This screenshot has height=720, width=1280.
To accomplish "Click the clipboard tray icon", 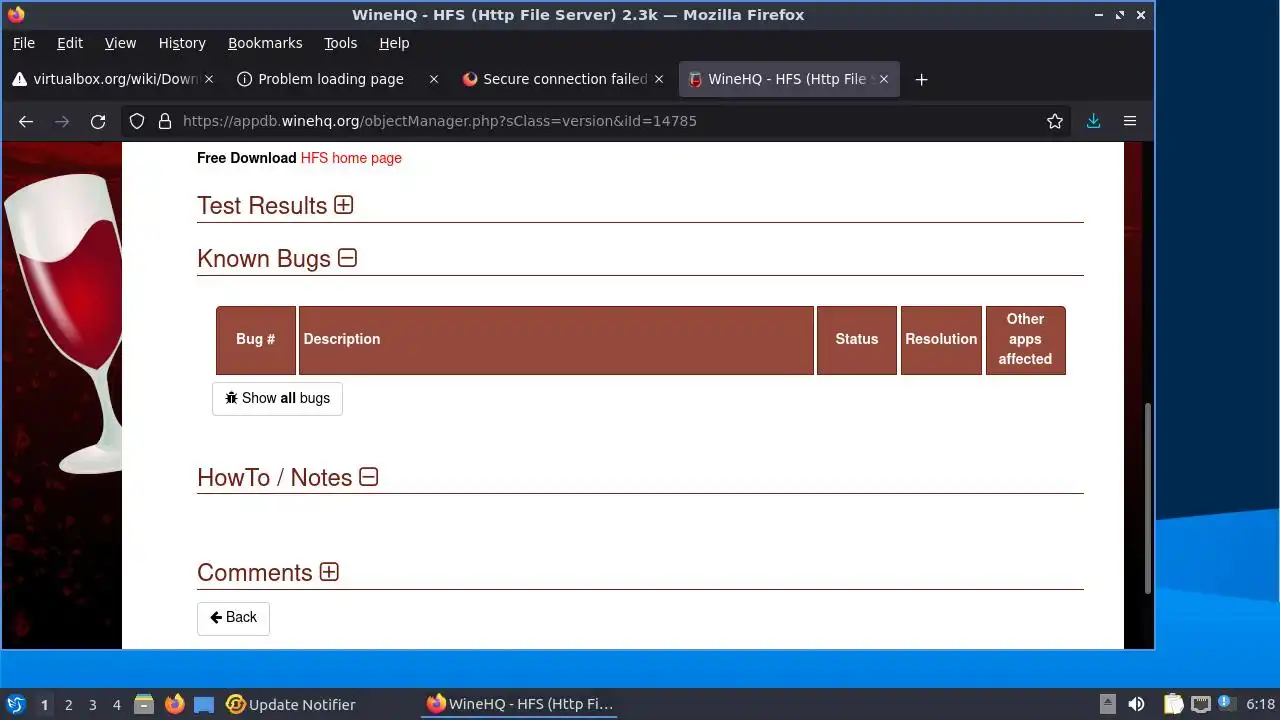I will coord(1173,704).
